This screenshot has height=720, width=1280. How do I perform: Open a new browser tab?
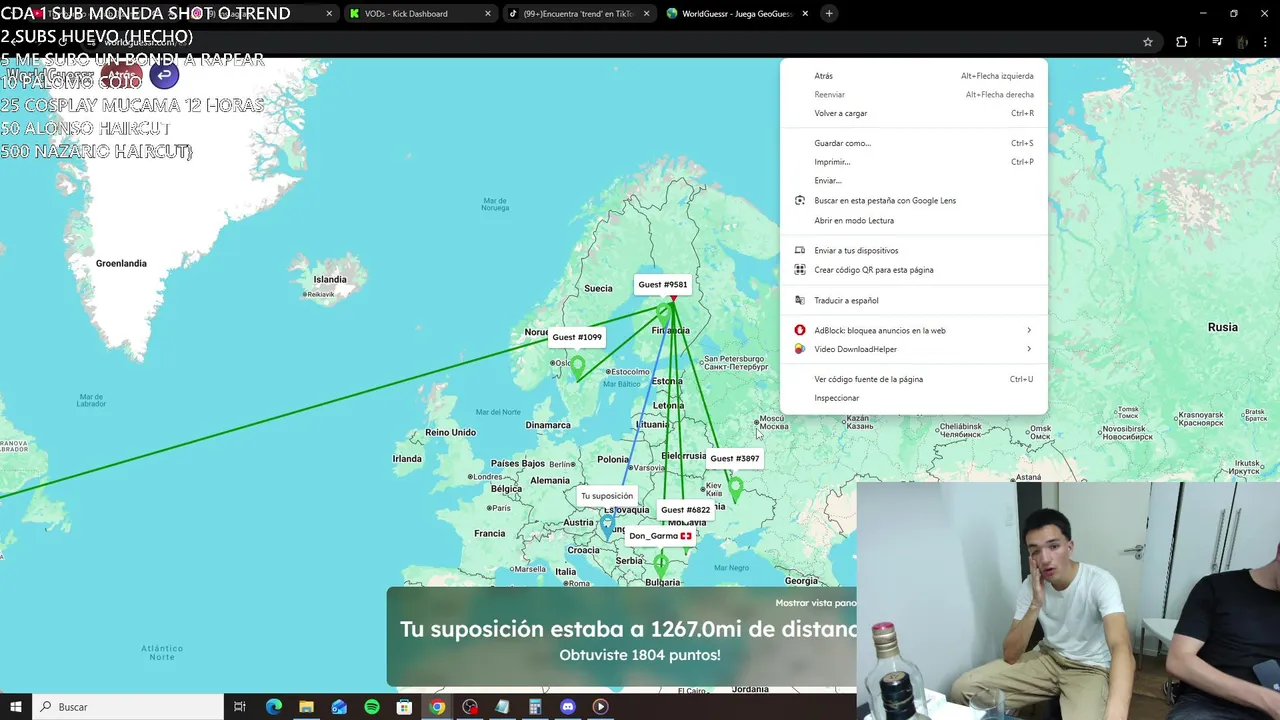pyautogui.click(x=829, y=13)
